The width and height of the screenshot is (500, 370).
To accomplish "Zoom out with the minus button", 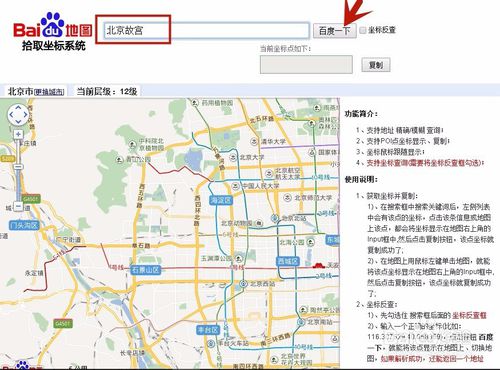I will pyautogui.click(x=18, y=207).
